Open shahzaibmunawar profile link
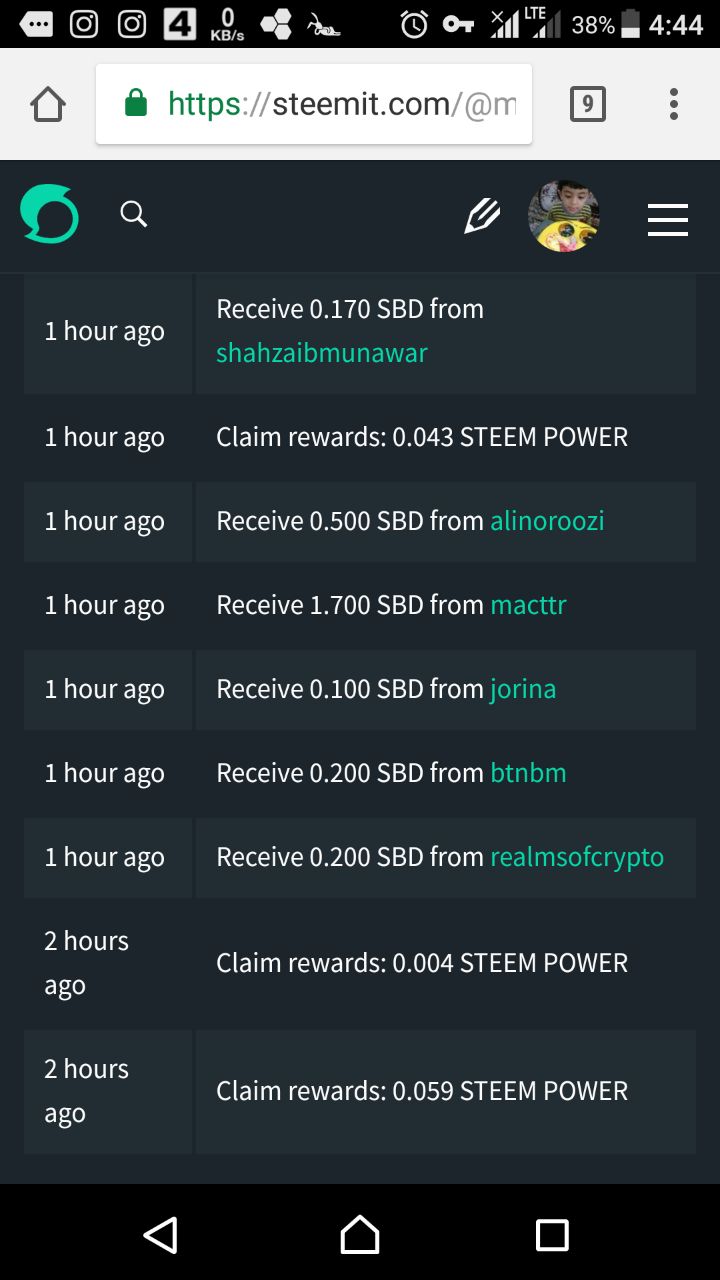 [322, 353]
